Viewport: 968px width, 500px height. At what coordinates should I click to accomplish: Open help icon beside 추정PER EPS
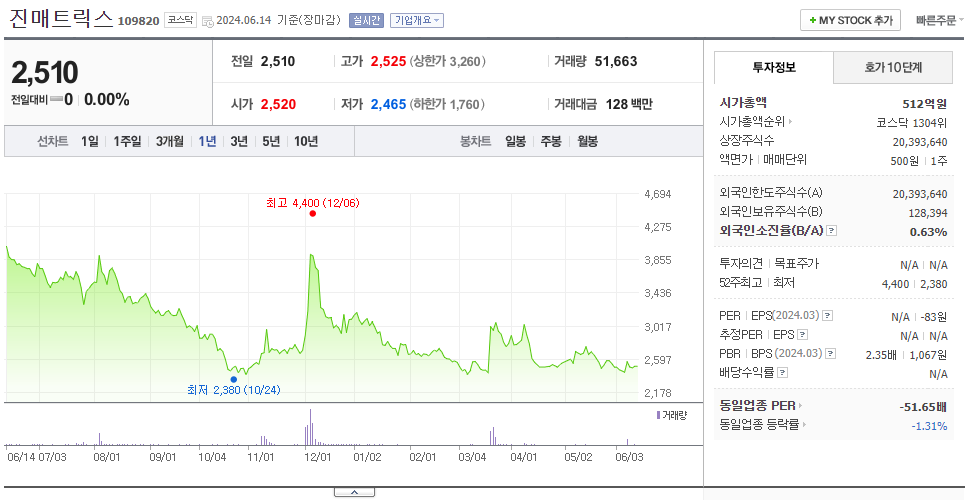tap(802, 335)
